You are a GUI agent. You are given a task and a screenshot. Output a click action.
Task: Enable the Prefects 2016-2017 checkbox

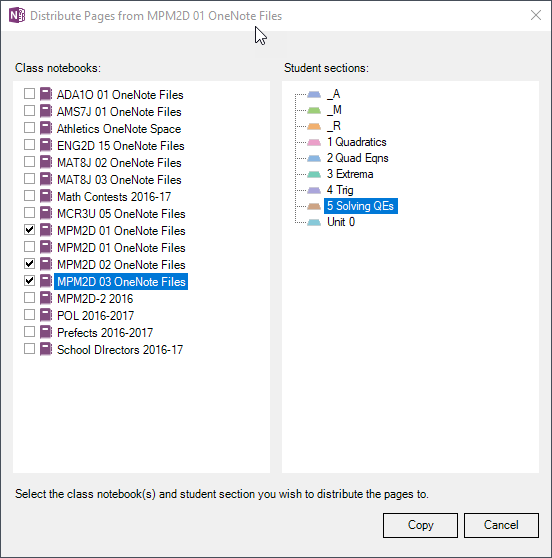tap(30, 332)
